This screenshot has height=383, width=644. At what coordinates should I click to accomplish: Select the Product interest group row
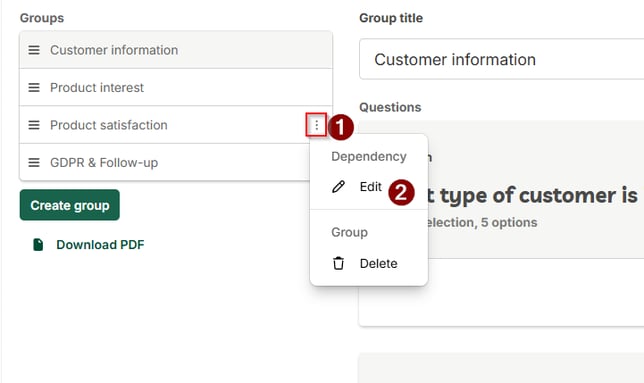click(x=176, y=87)
